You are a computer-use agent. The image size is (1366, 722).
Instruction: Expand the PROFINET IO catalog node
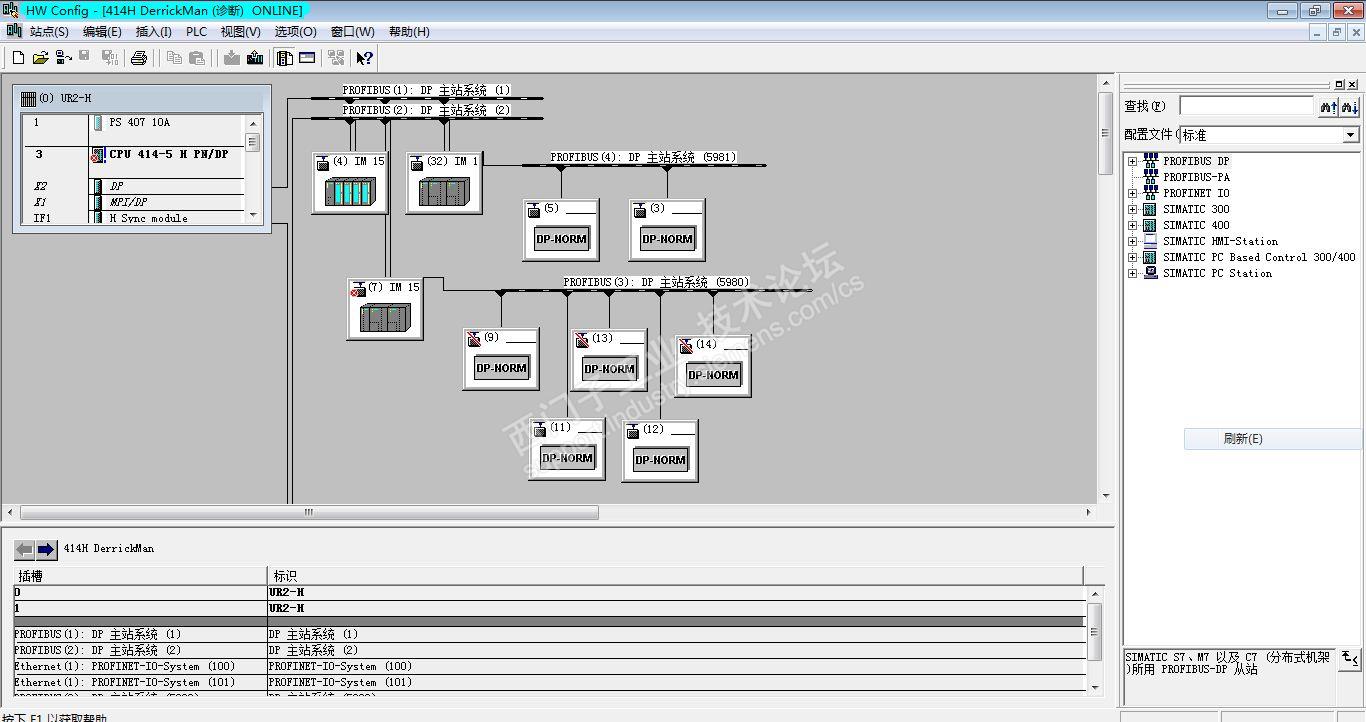pyautogui.click(x=1132, y=193)
